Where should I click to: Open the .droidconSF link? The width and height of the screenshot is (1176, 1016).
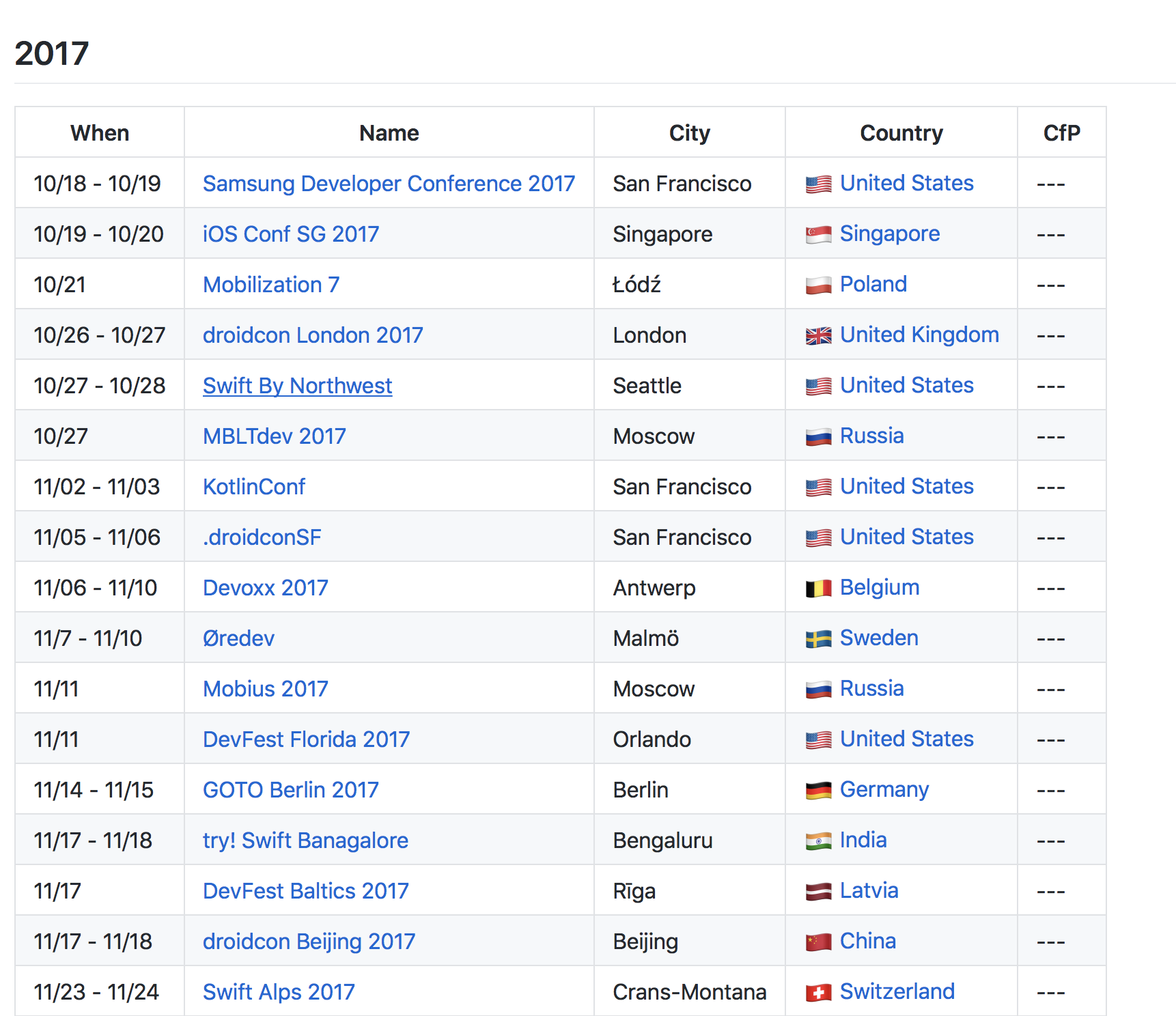point(262,537)
